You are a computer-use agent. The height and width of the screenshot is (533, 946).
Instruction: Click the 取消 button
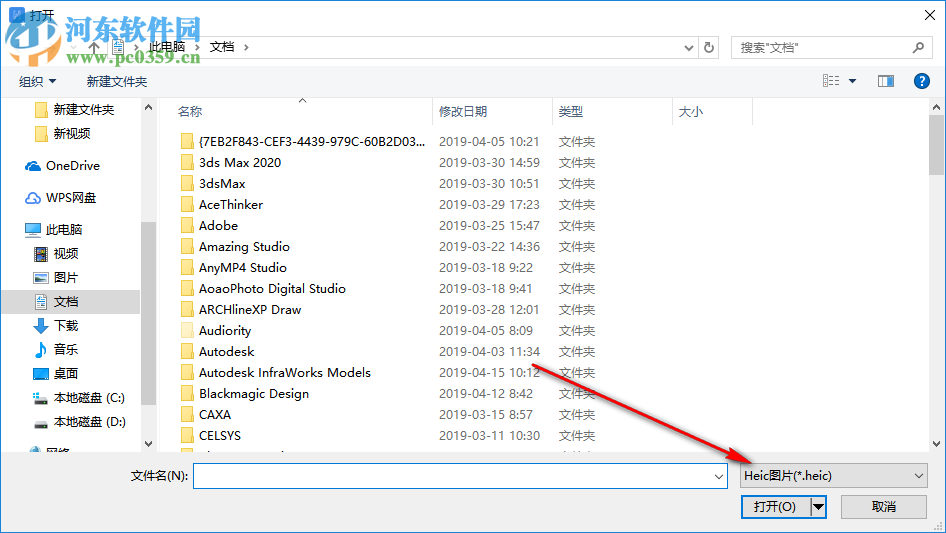click(884, 507)
